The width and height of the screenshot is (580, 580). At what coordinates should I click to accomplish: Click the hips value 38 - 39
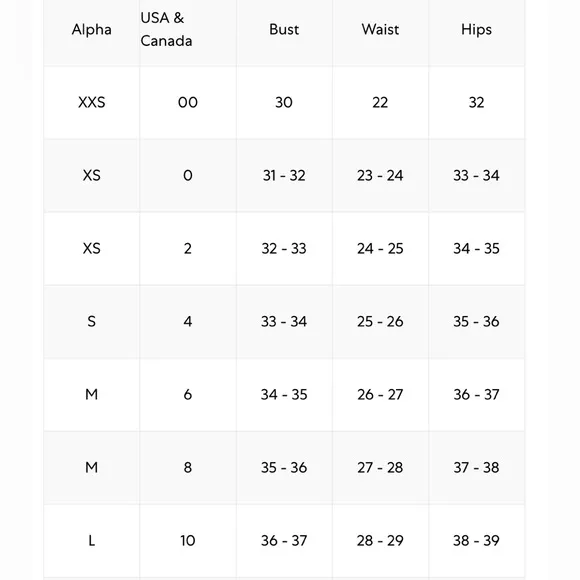click(x=476, y=540)
